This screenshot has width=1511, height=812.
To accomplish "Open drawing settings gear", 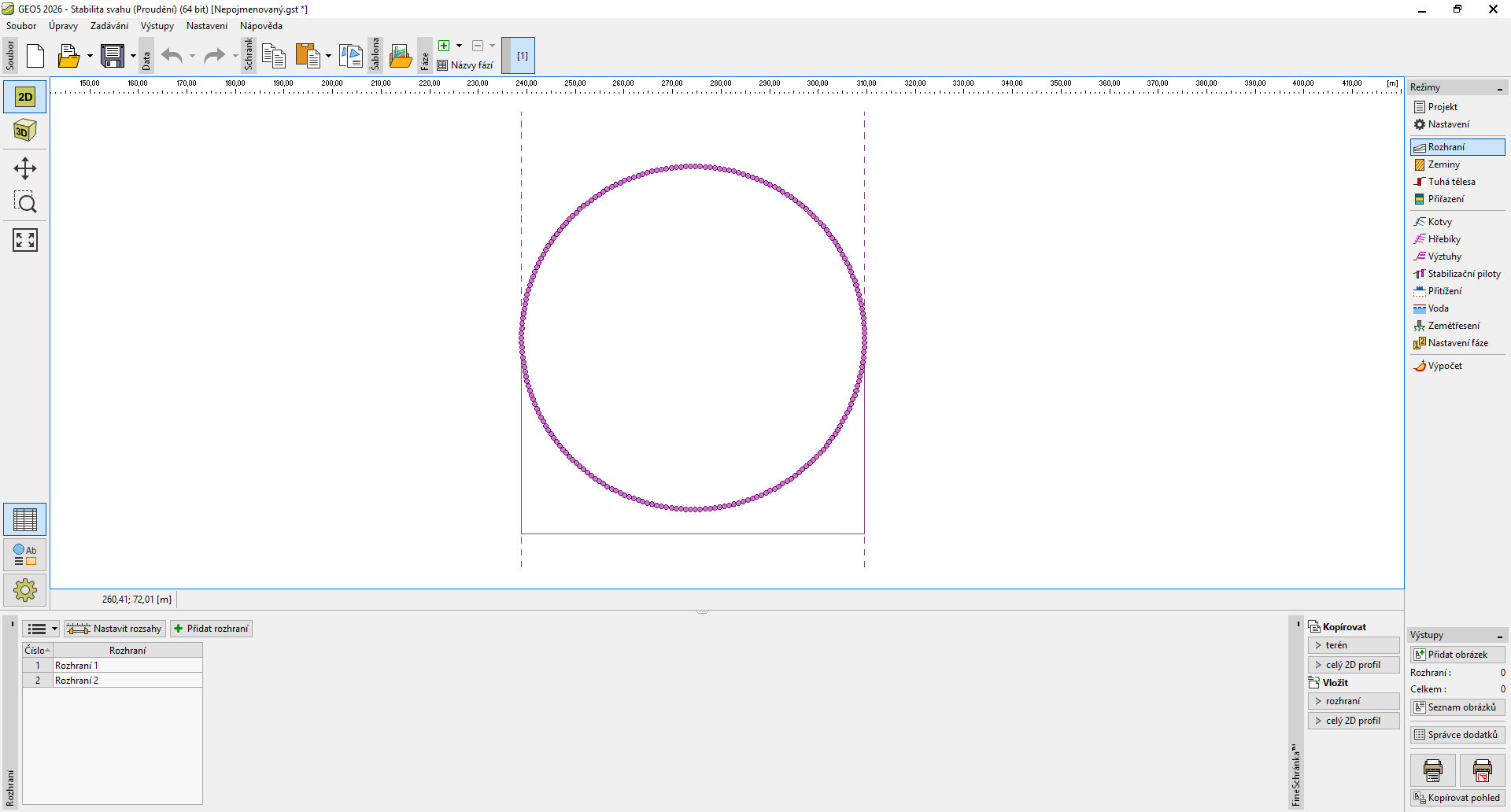I will pos(25,590).
